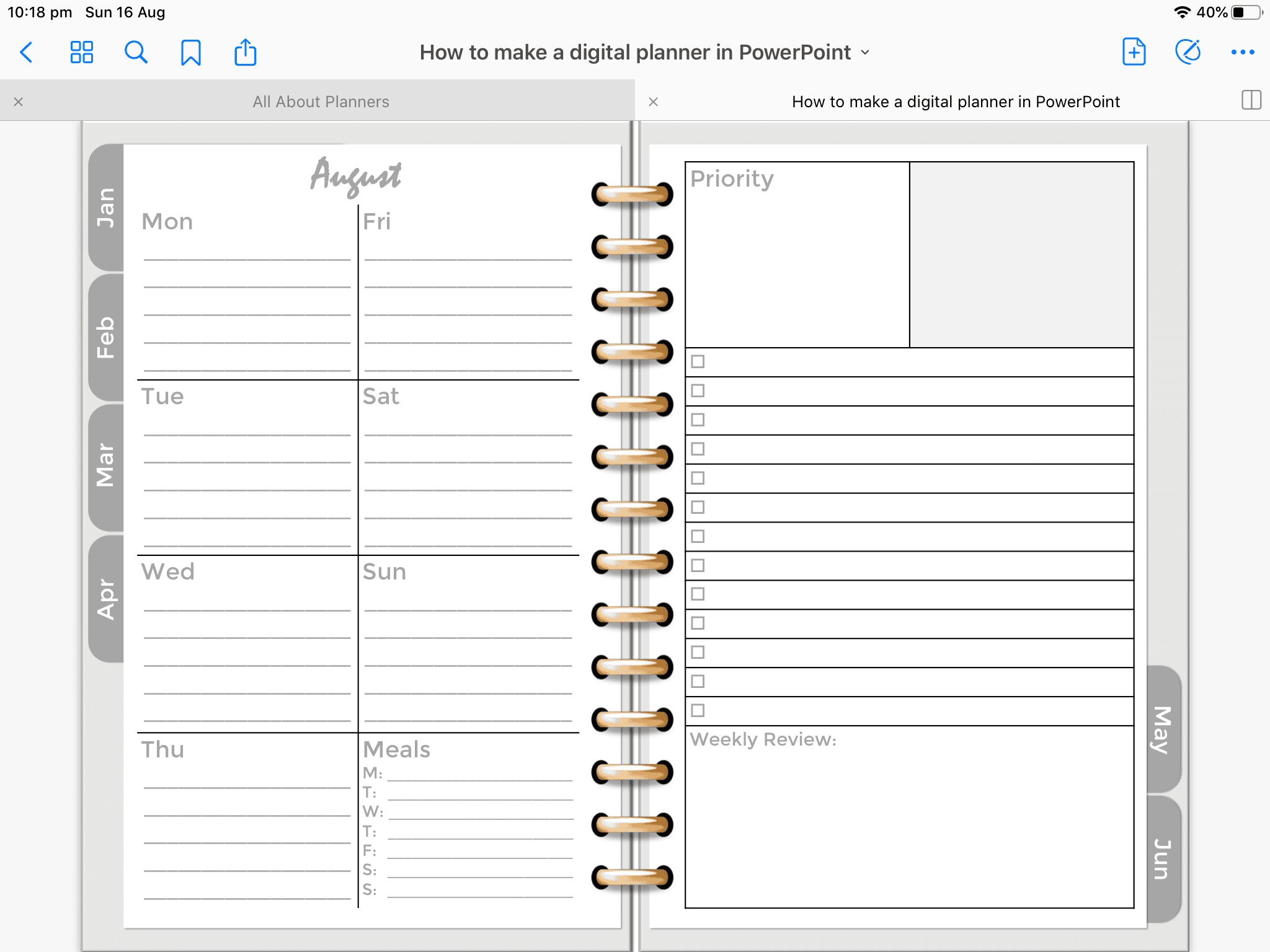Bookmark the current page
Image resolution: width=1270 pixels, height=952 pixels.
191,52
